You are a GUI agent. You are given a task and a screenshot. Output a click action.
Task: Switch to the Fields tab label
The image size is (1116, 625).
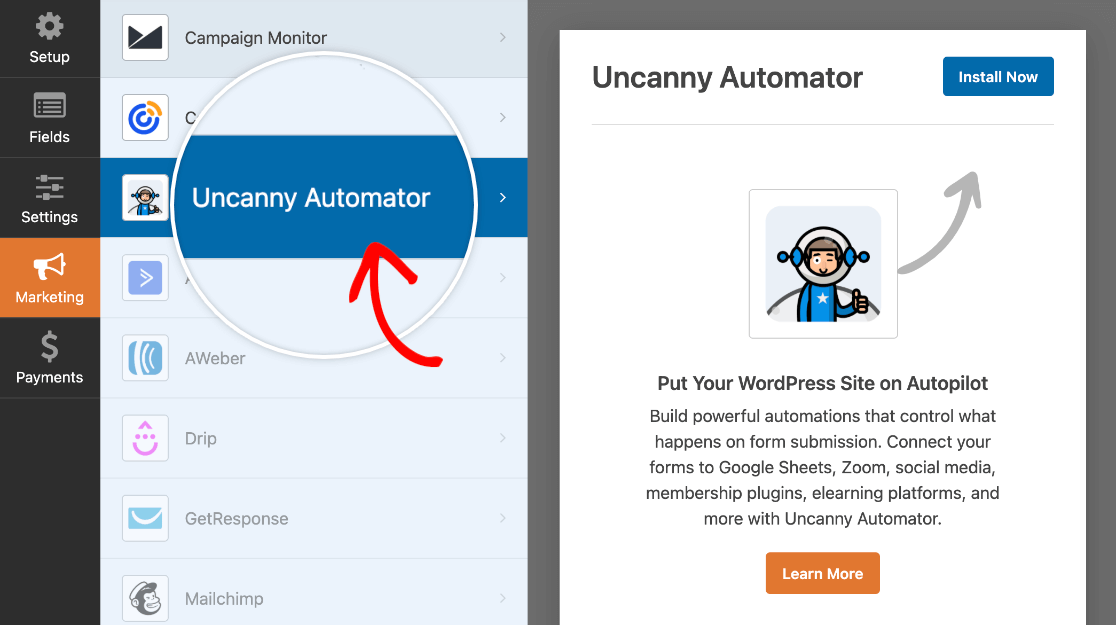49,137
